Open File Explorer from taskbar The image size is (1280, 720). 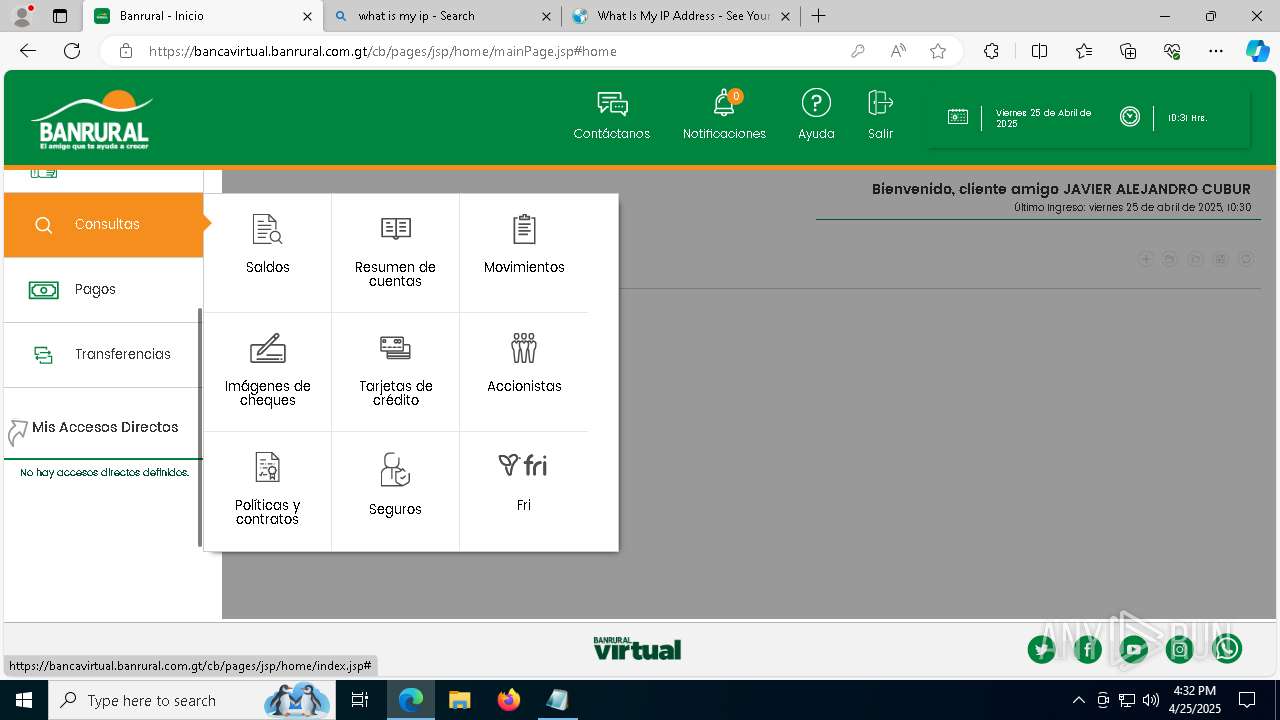pos(459,700)
